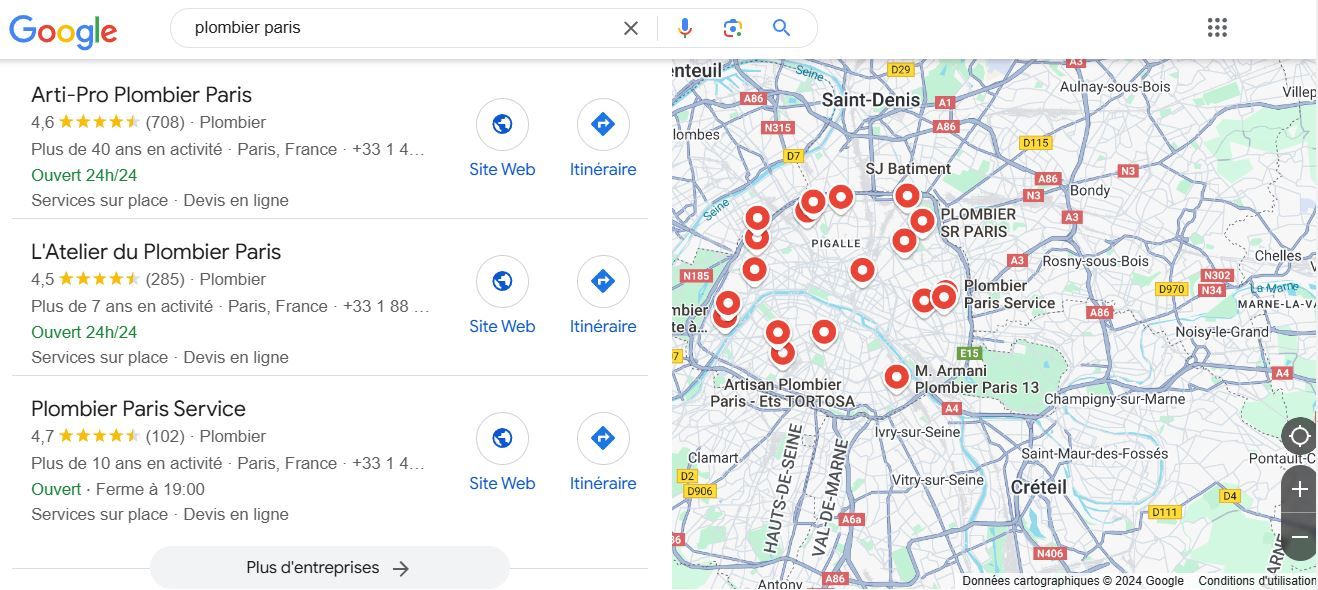Image resolution: width=1318 pixels, height=590 pixels.
Task: Click Site Web label for Arti-Pro Plombier
Action: (502, 169)
